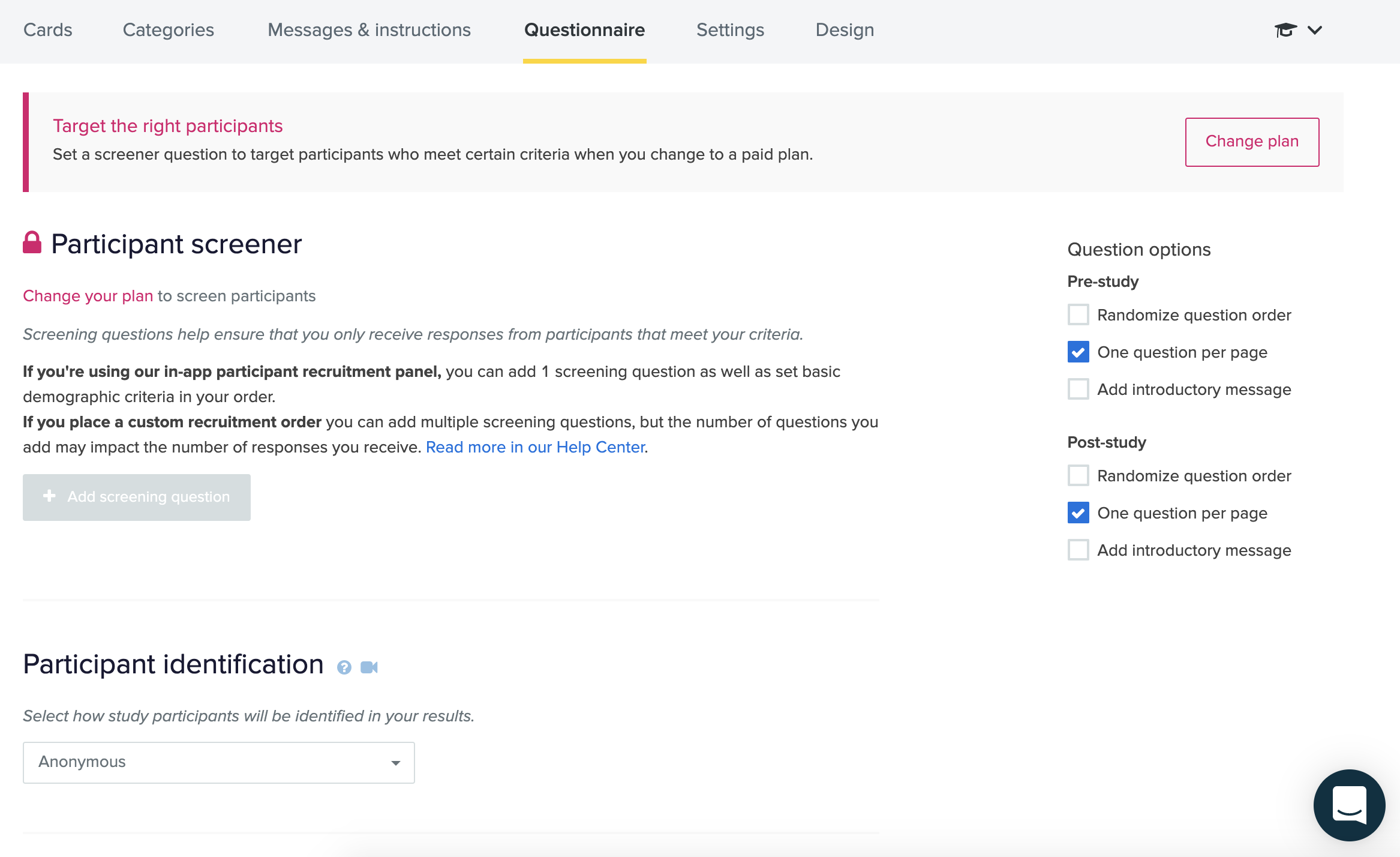Click the plus icon on Add screening question
The height and width of the screenshot is (857, 1400).
[x=49, y=496]
